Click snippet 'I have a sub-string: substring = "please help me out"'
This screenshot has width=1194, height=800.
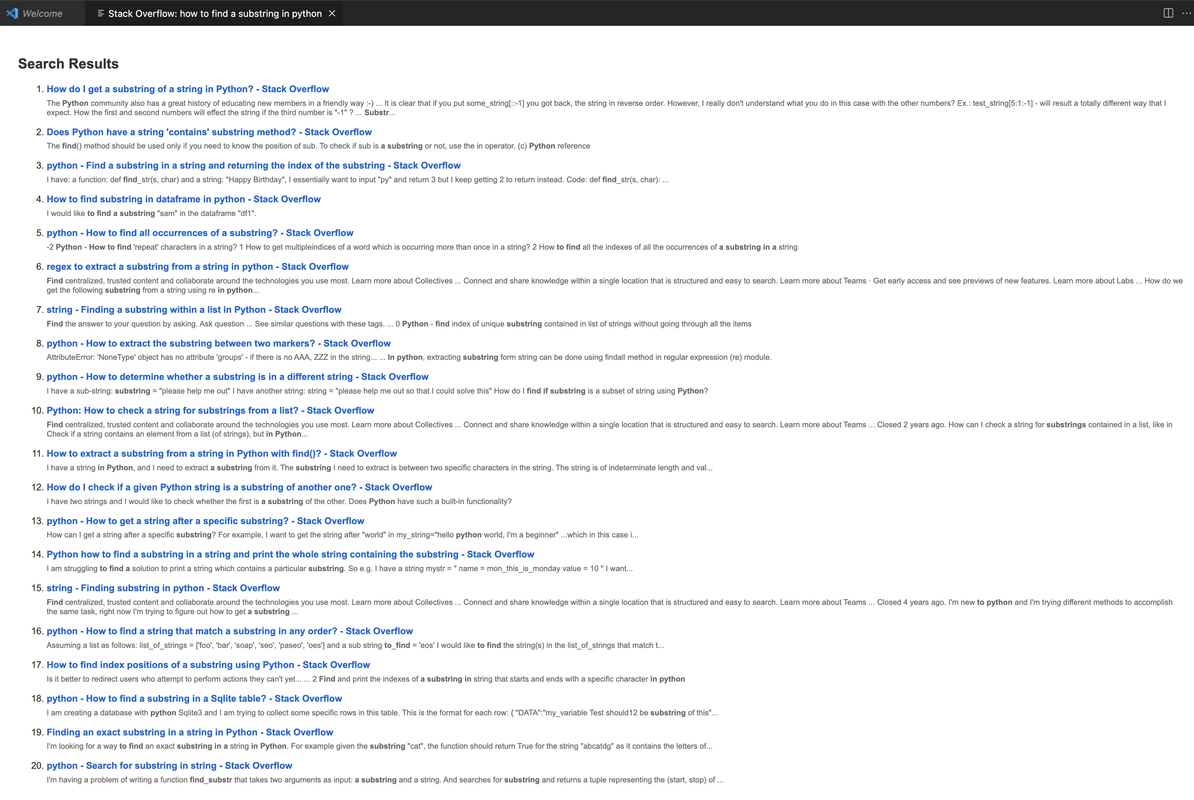click(x=377, y=391)
